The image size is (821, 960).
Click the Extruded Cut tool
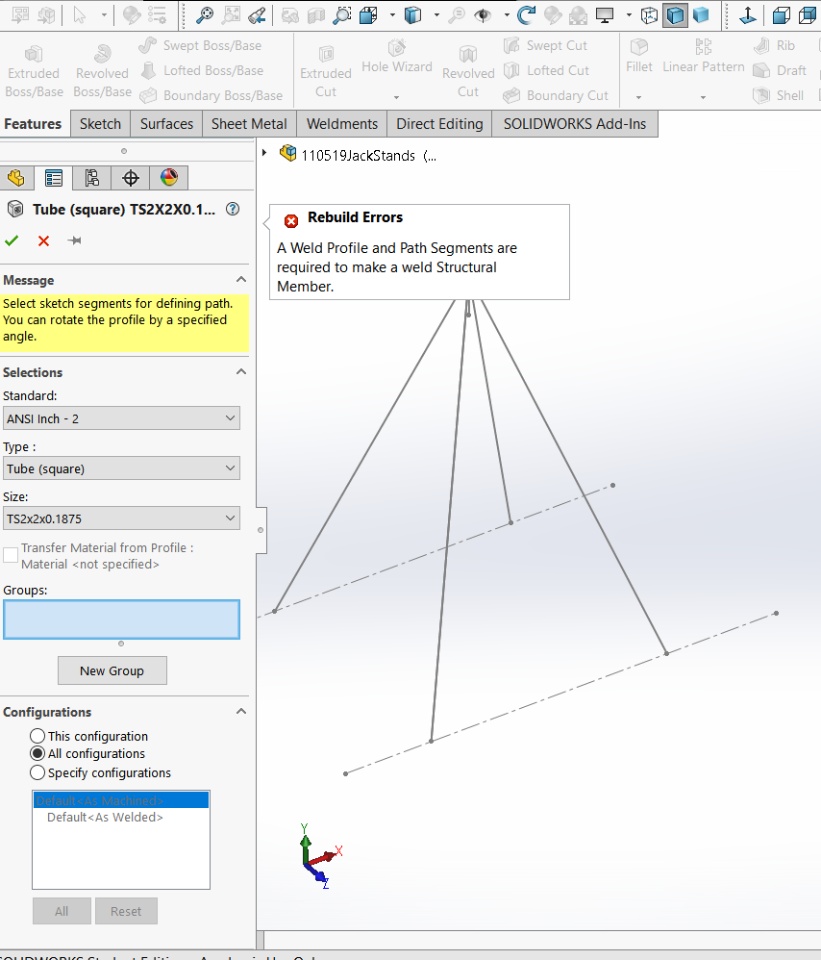326,72
